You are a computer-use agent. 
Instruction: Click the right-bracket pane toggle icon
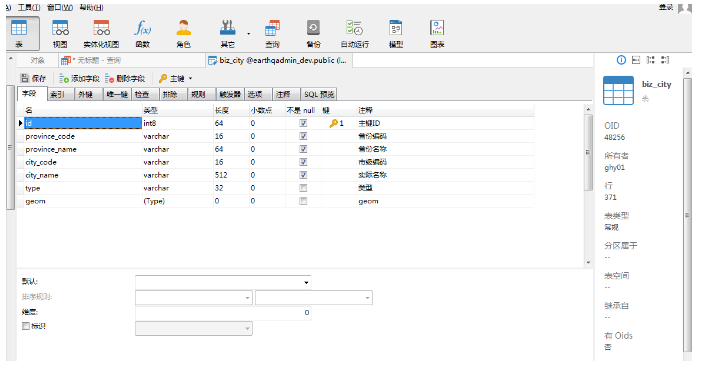point(665,60)
